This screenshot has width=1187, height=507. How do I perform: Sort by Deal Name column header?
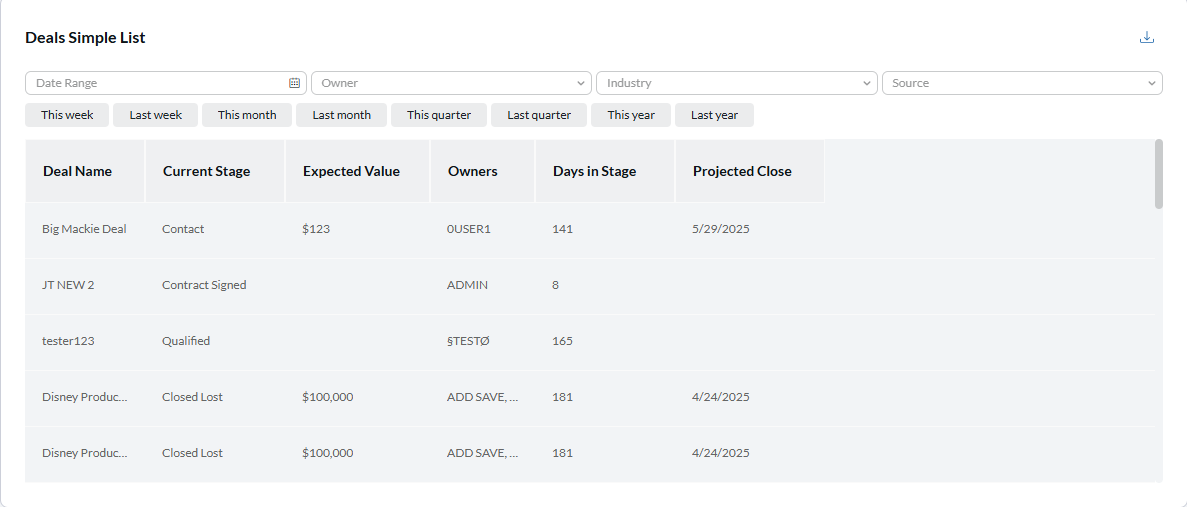pos(78,171)
